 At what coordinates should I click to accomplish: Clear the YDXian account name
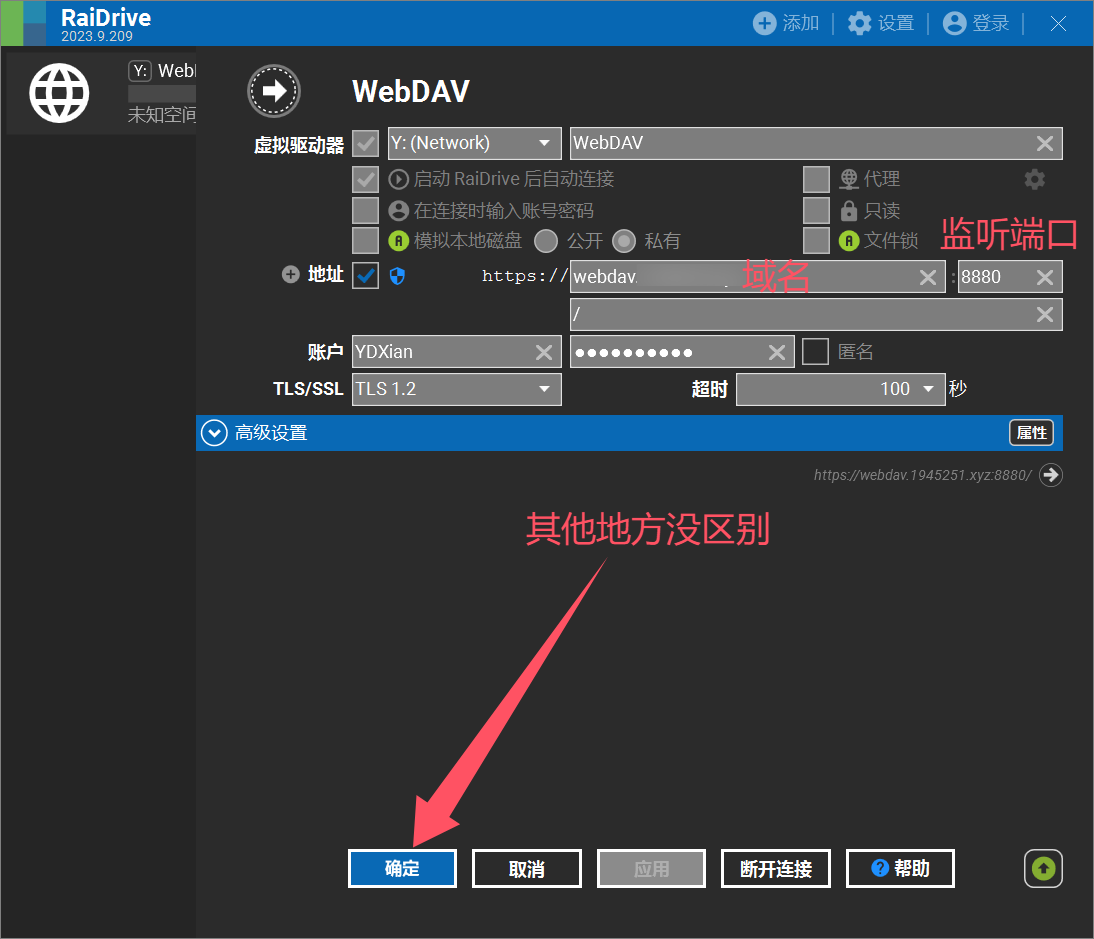click(544, 352)
